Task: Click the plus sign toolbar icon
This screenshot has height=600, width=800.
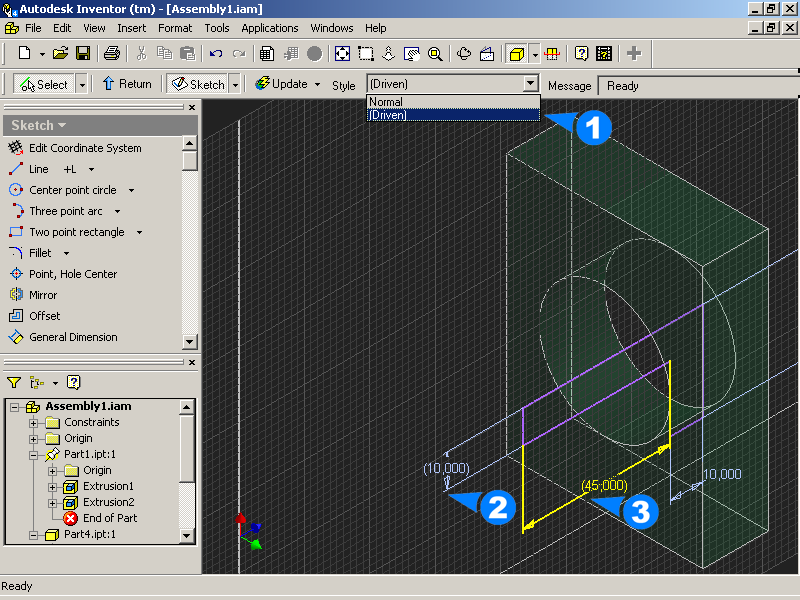Action: point(634,53)
